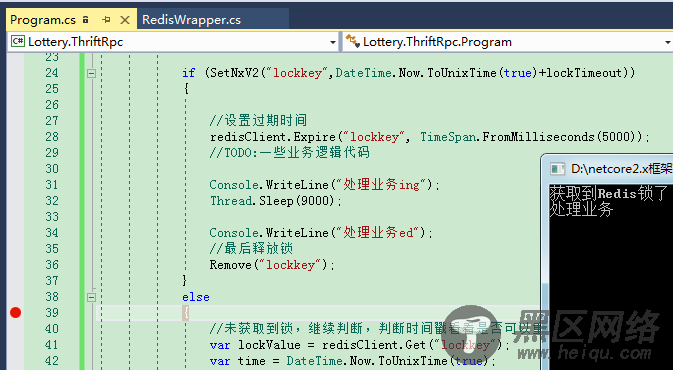
Task: Close the Program.cs tab
Action: [125, 20]
